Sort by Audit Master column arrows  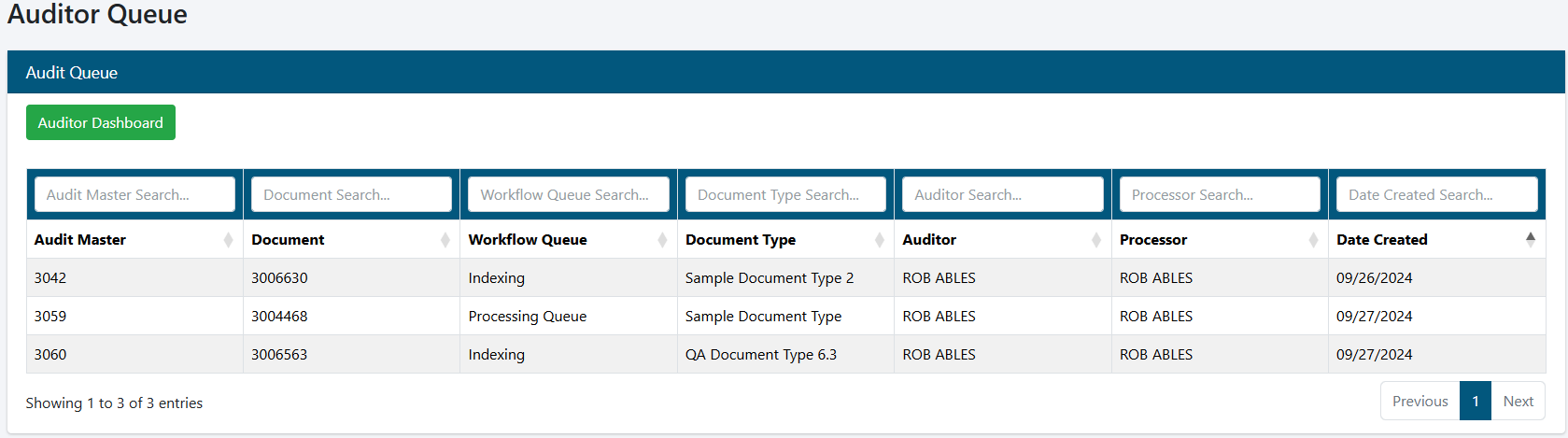click(x=228, y=240)
